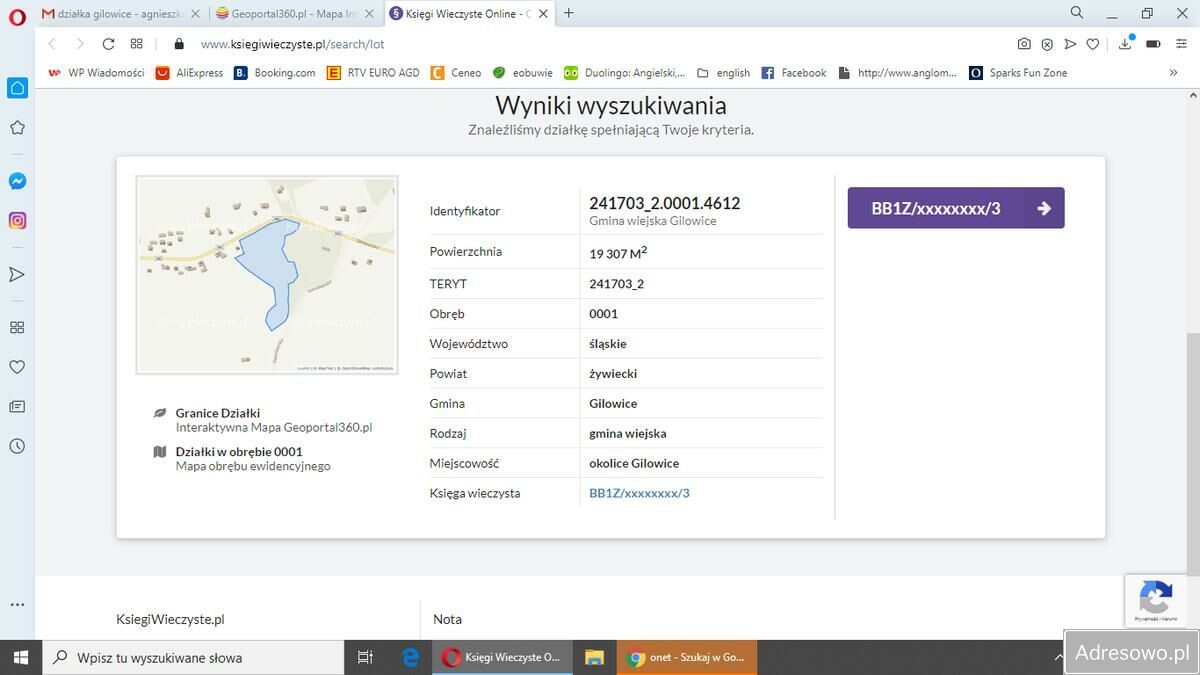
Task: Switch to the Geoportal360.pl tab
Action: [290, 14]
